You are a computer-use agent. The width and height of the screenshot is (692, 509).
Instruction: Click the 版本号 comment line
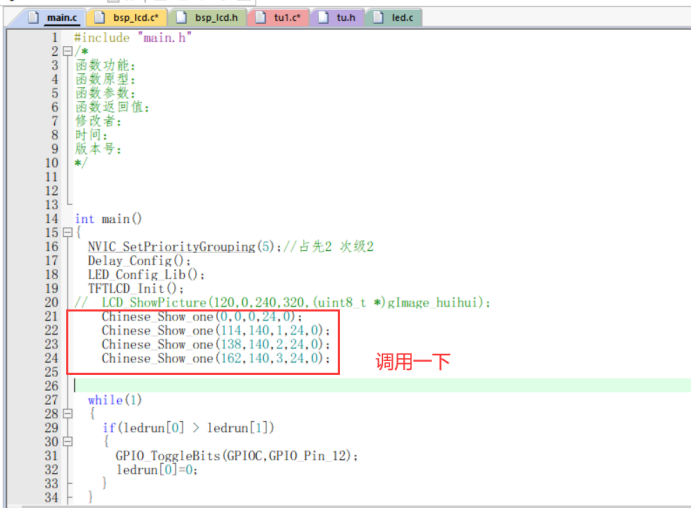click(x=98, y=149)
